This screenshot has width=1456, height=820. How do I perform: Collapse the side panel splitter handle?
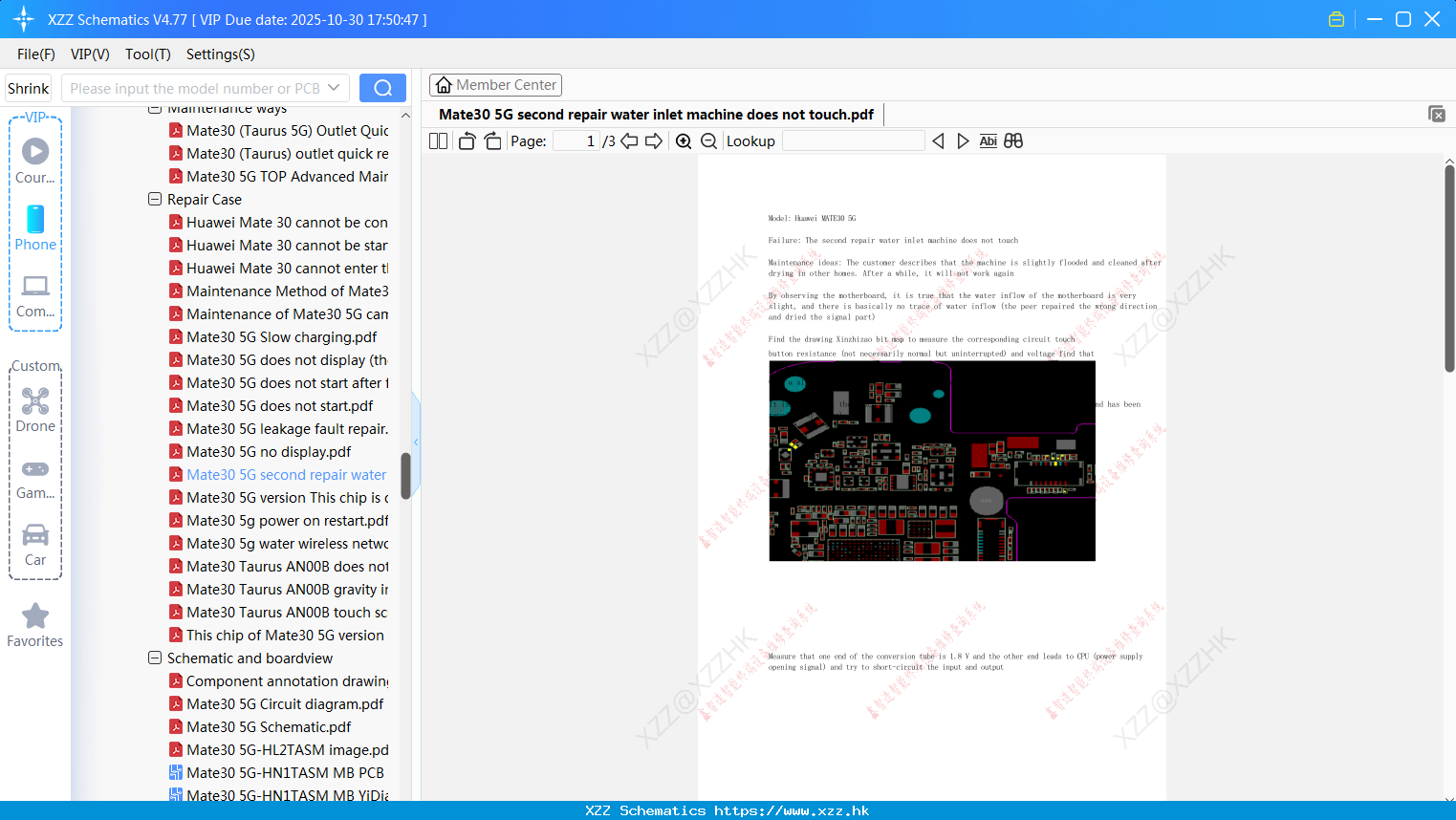(416, 442)
